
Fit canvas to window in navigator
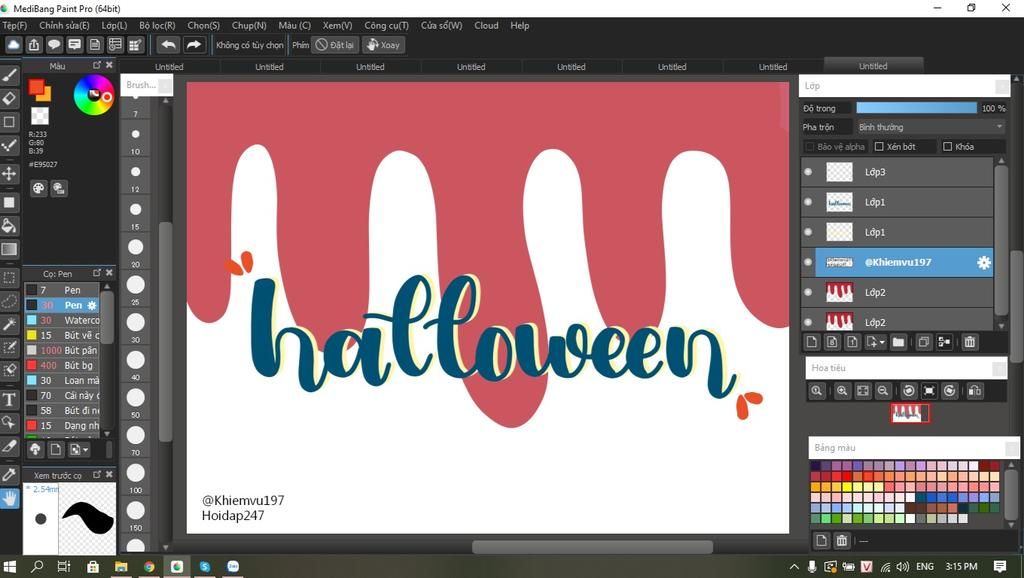point(863,391)
